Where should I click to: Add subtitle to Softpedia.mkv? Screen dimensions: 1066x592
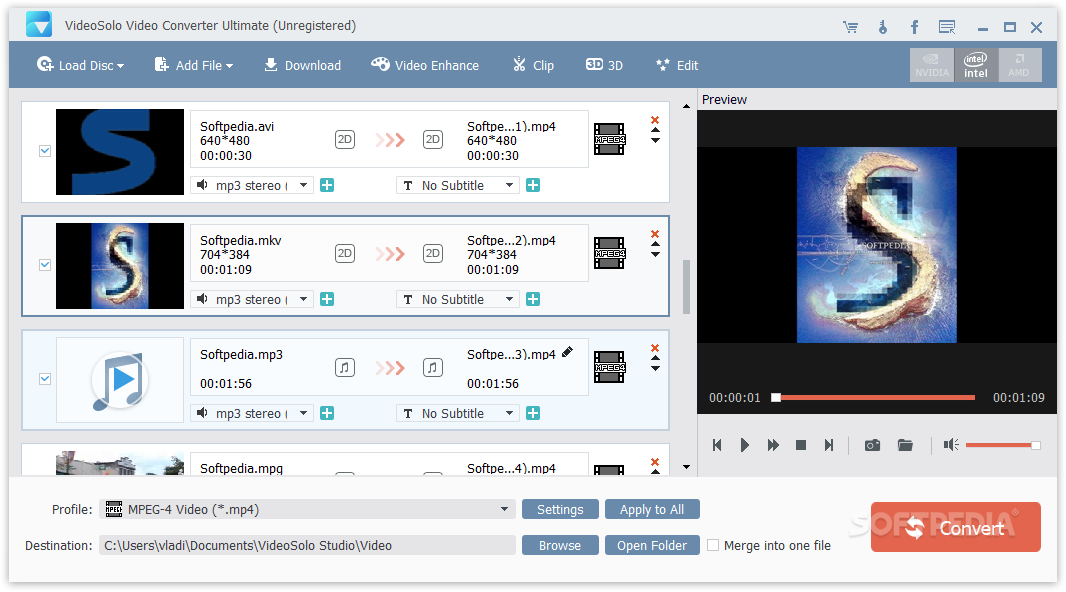pos(533,299)
